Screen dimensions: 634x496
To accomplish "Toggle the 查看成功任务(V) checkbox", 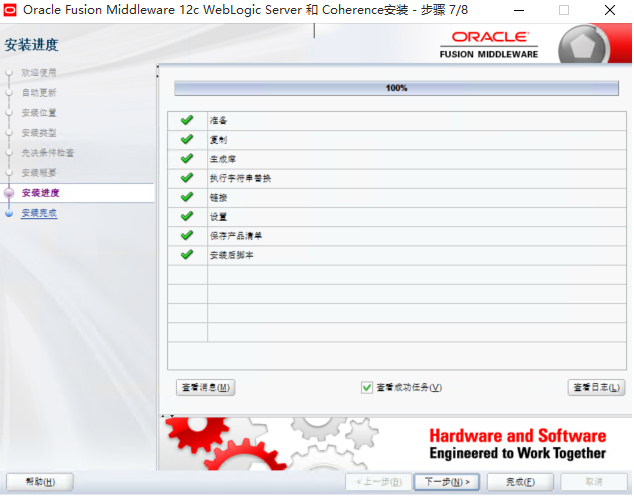I will tap(367, 388).
